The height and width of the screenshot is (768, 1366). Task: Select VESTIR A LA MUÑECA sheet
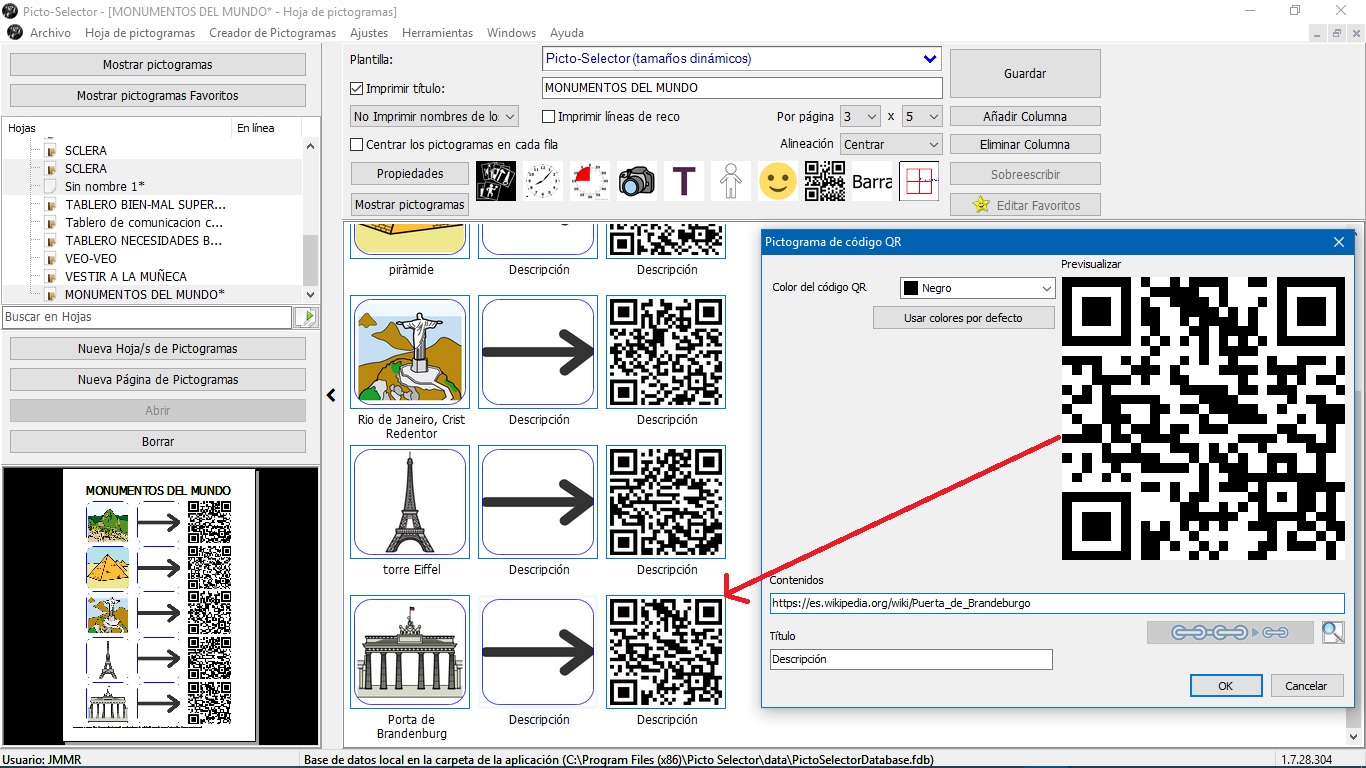126,277
